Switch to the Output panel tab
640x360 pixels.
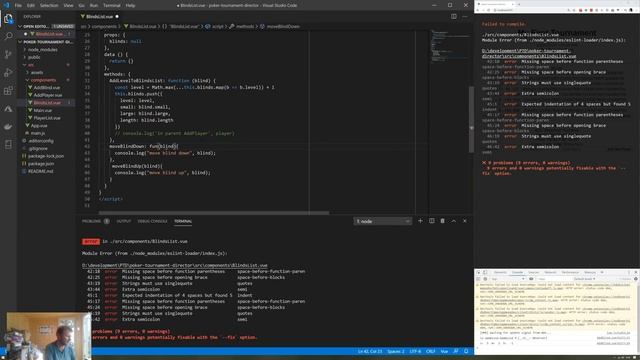(124, 221)
